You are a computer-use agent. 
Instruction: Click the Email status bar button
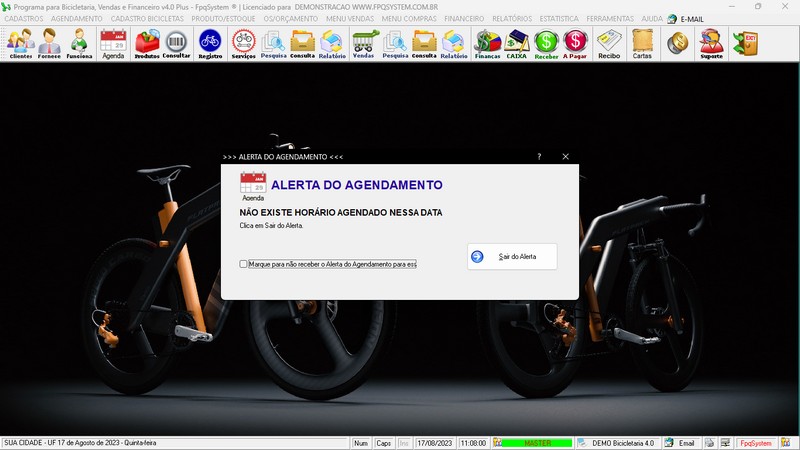tap(680, 443)
